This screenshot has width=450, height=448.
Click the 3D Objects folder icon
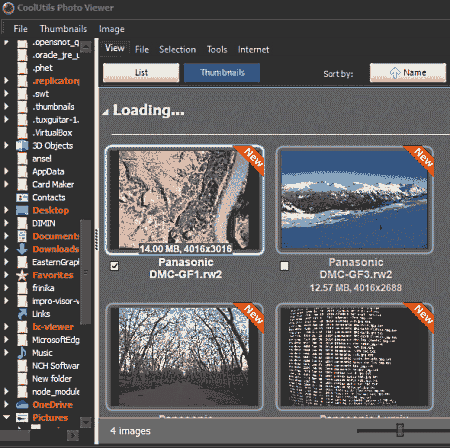22,146
